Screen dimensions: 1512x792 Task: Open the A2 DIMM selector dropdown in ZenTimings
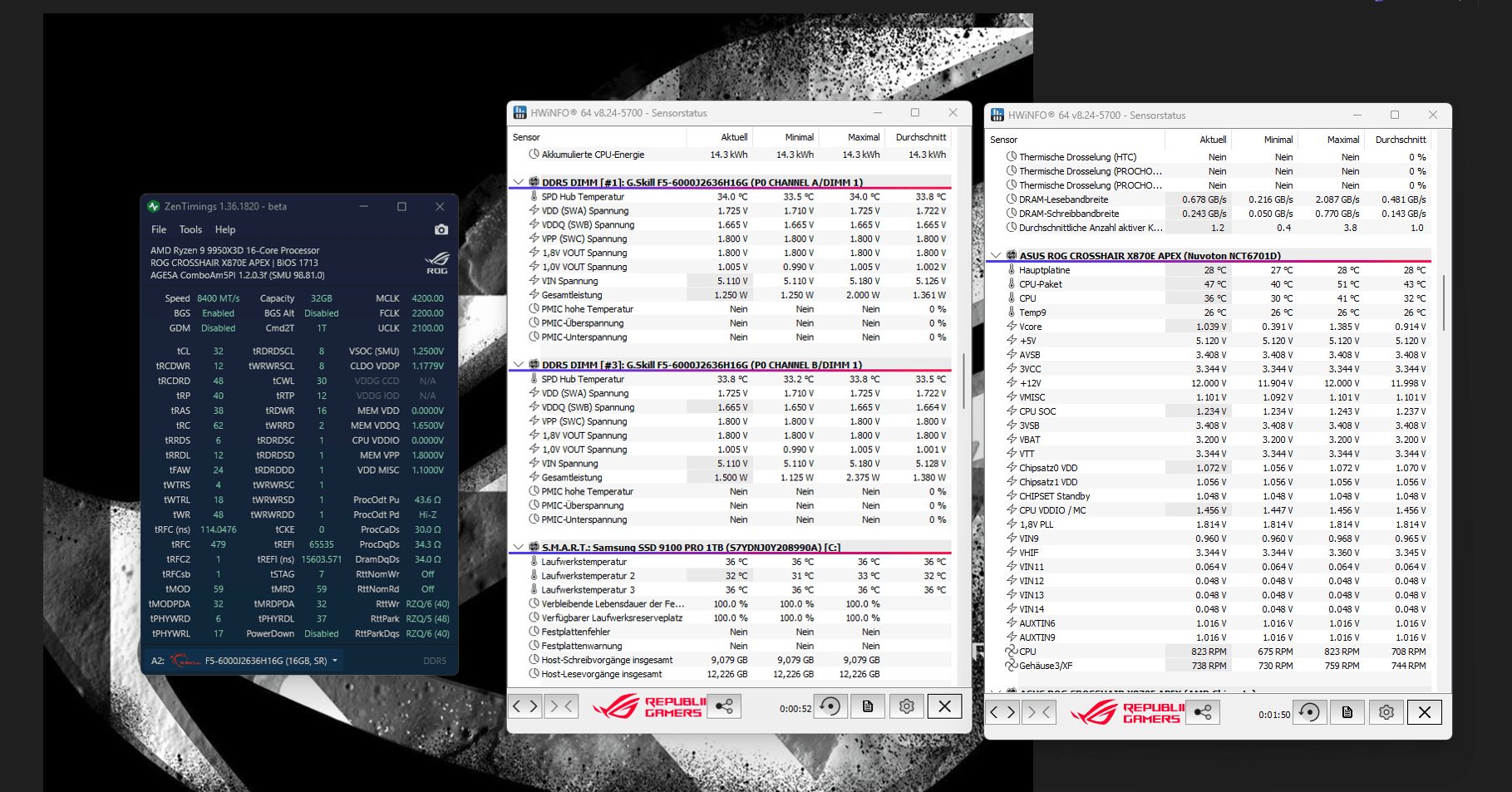pyautogui.click(x=335, y=661)
